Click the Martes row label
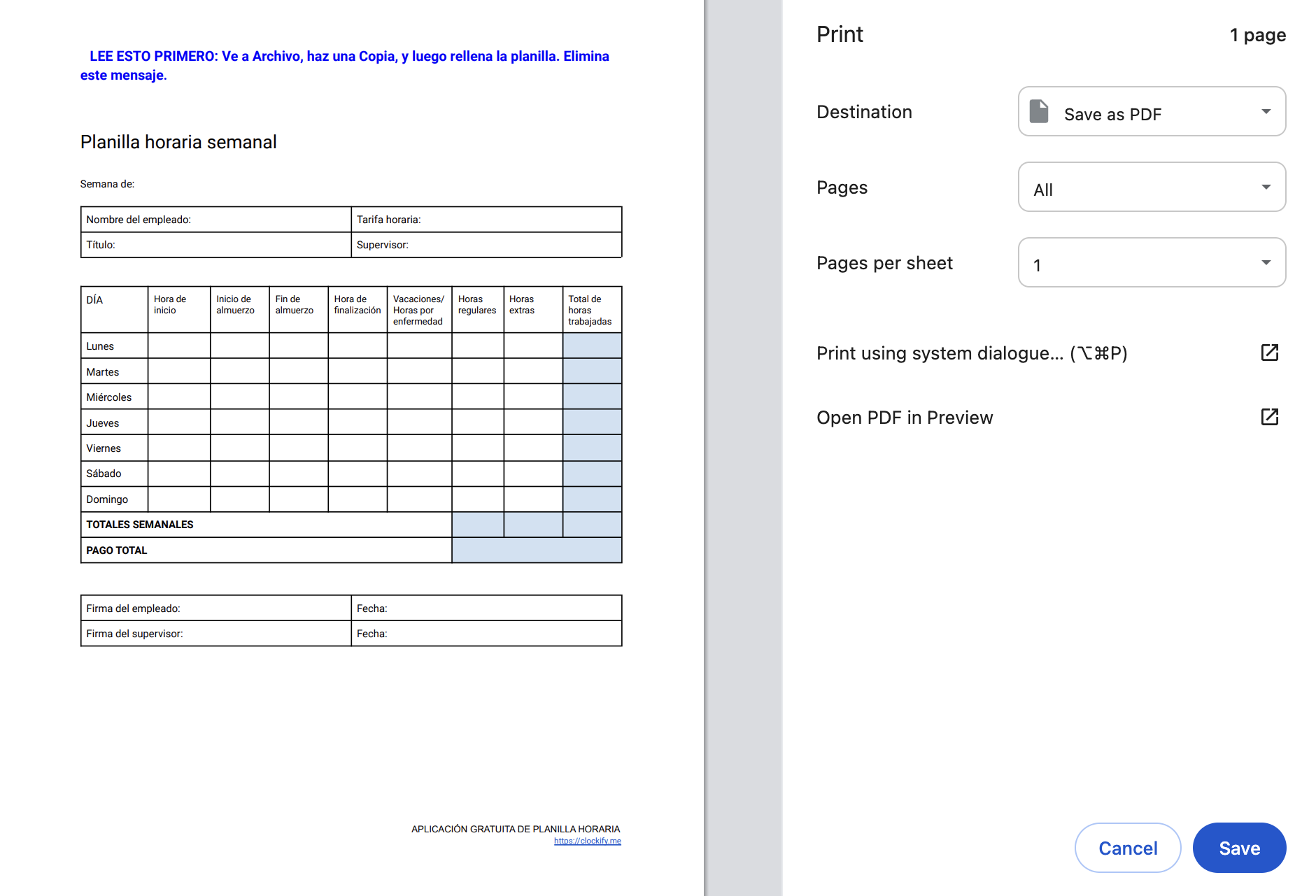The width and height of the screenshot is (1316, 896). [x=103, y=372]
